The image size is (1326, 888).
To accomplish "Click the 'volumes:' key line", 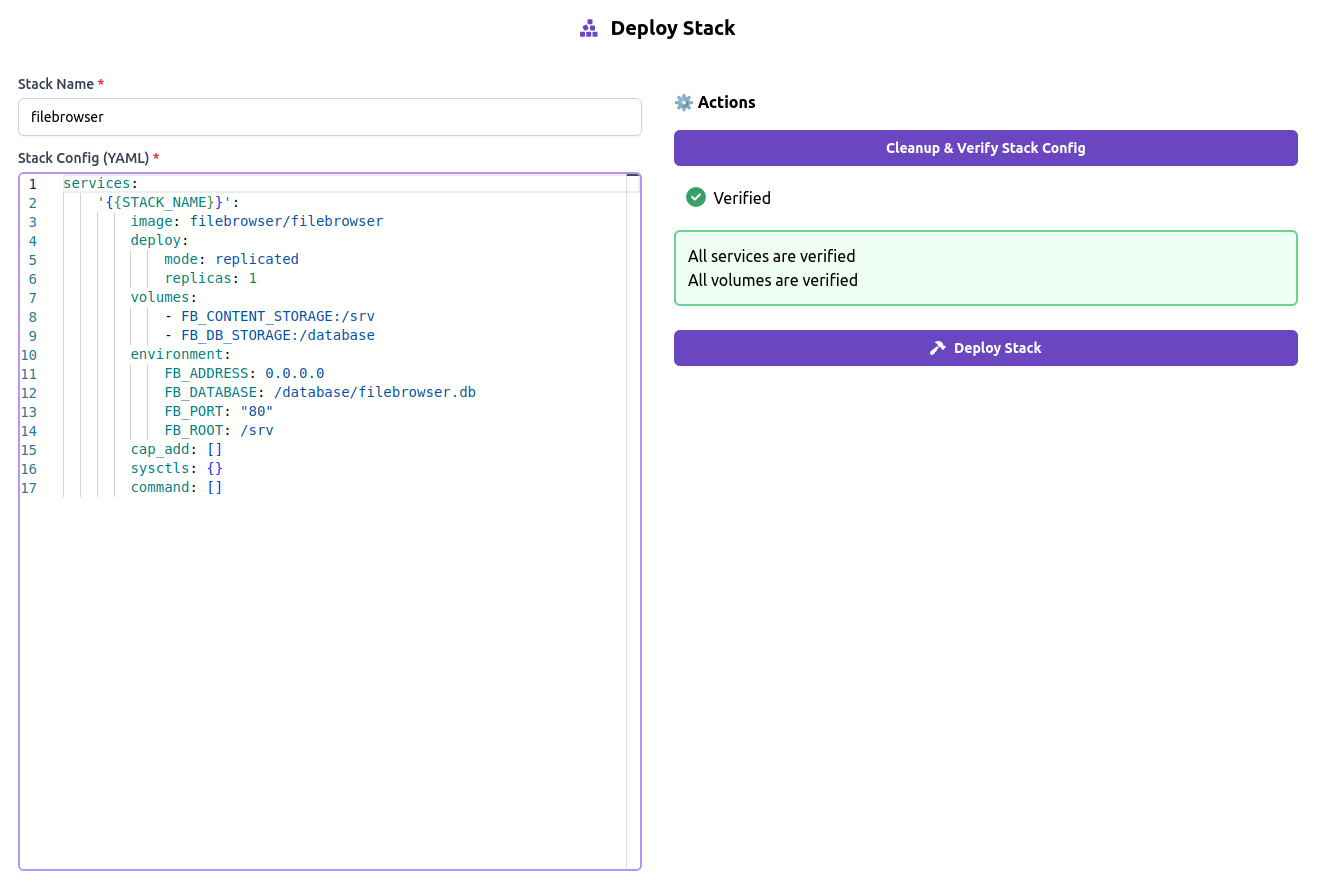I will click(164, 297).
